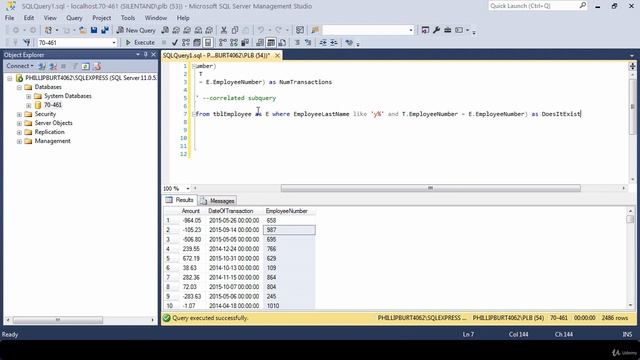Click the Activity Monitor icon
This screenshot has width=640, height=360.
[x=300, y=30]
